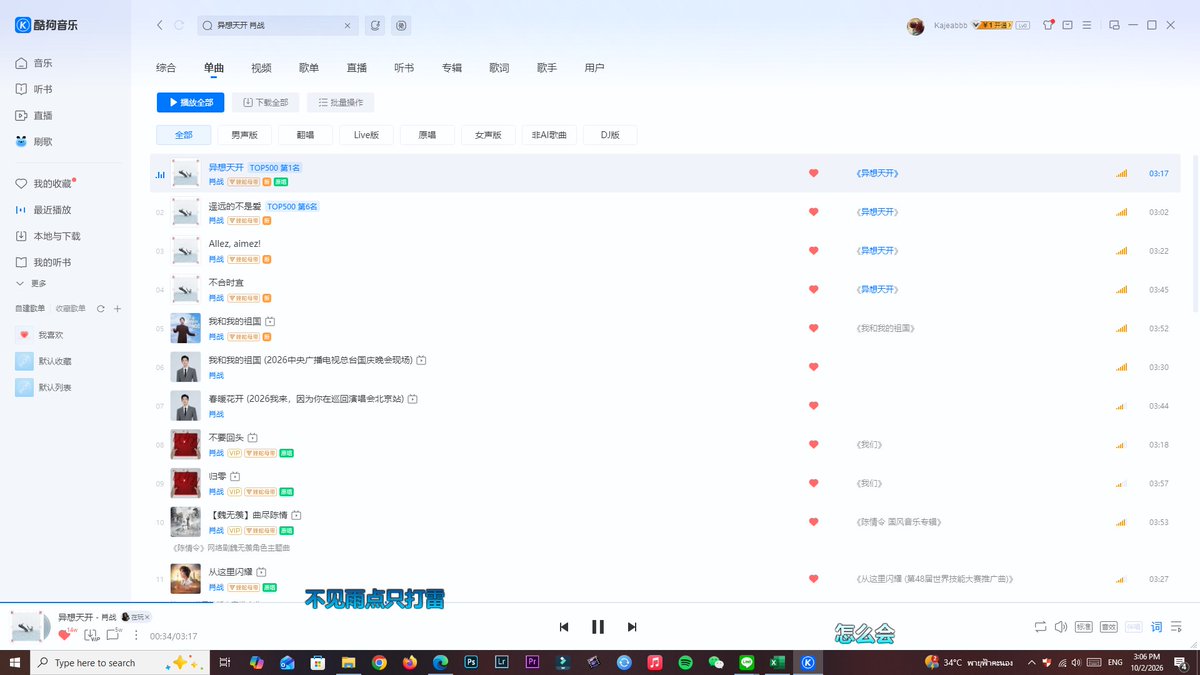Open the skin shirt icon
Image resolution: width=1200 pixels, height=675 pixels.
[1048, 25]
